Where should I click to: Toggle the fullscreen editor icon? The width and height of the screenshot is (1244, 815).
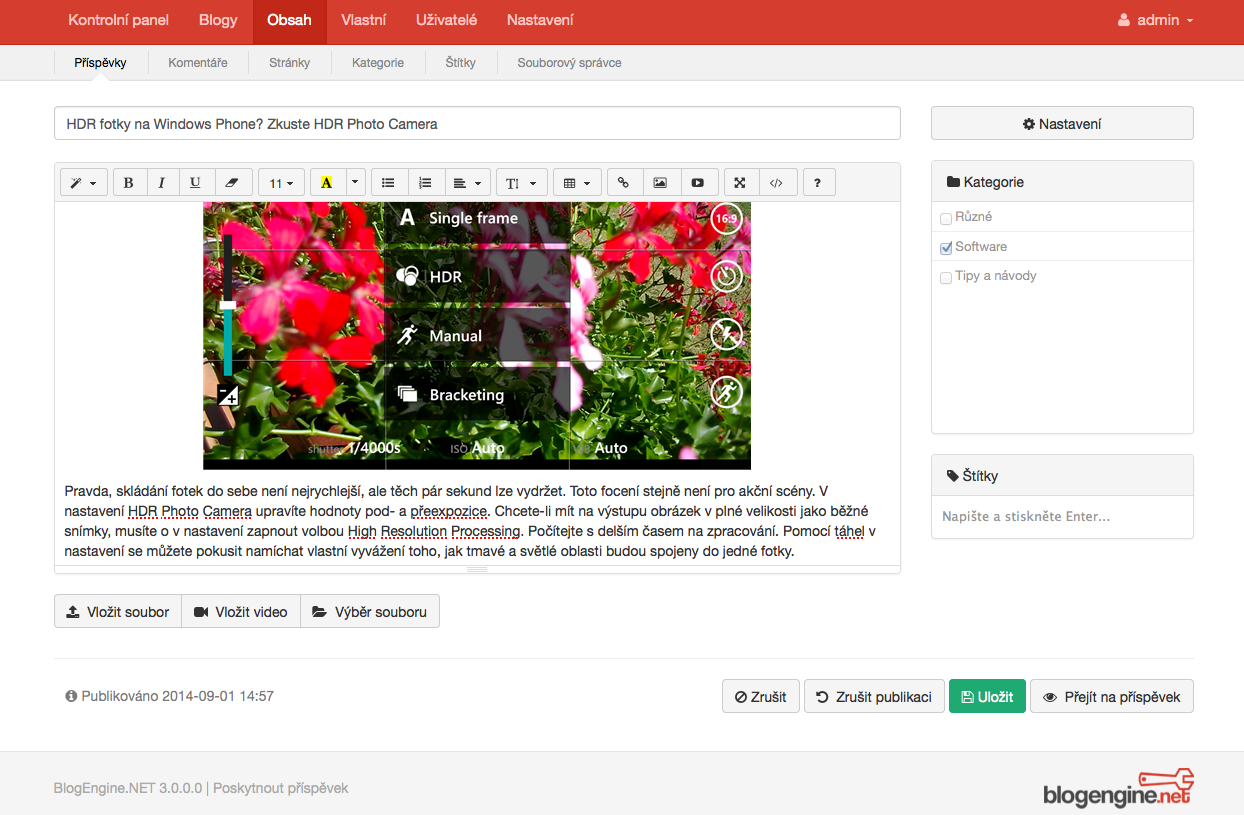pos(740,183)
